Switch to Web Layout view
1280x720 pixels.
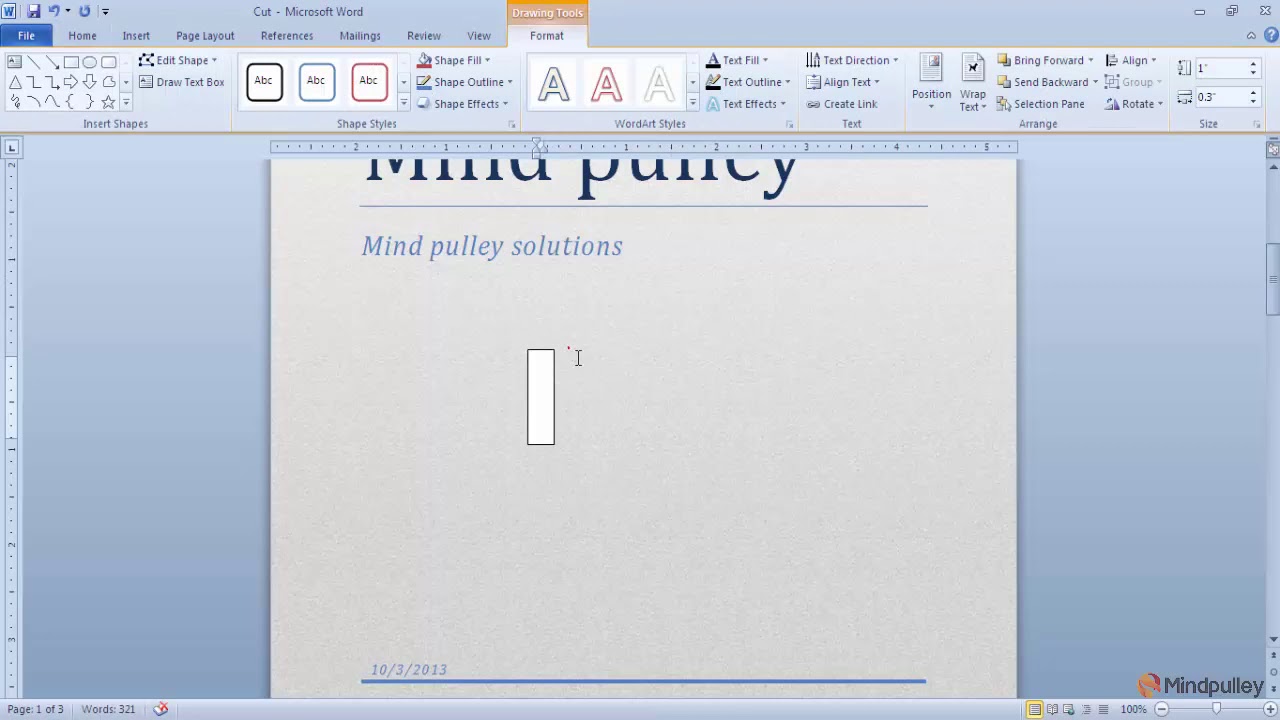coord(1069,709)
